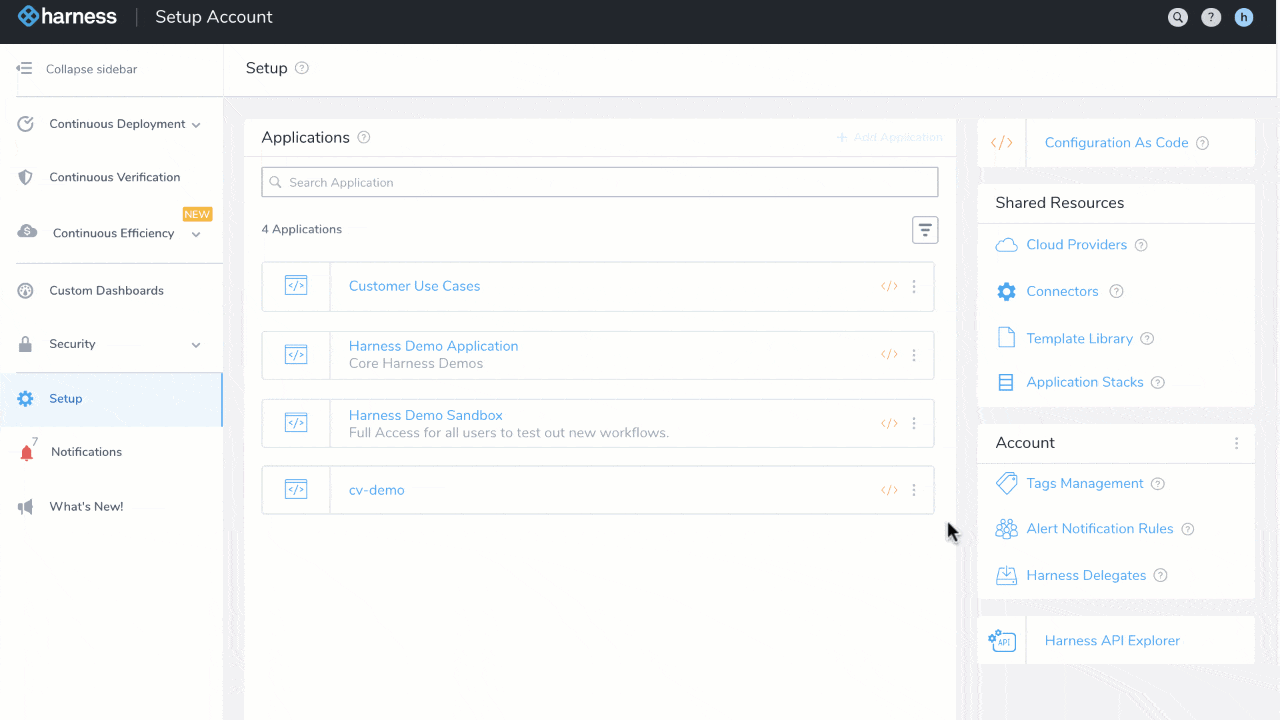Click the Harness API Explorer icon tile
The width and height of the screenshot is (1280, 720).
click(x=1002, y=640)
